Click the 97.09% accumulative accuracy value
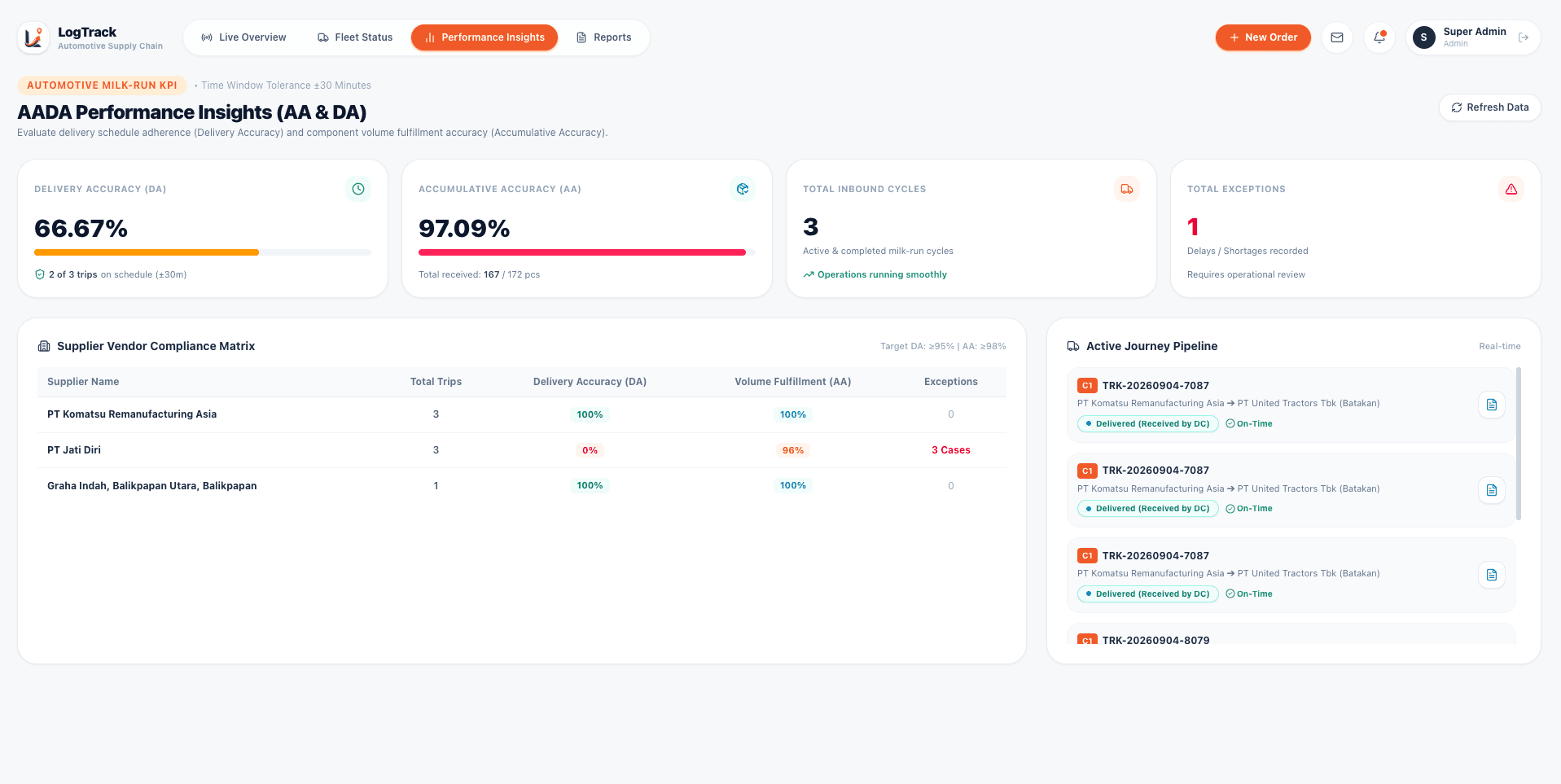The height and width of the screenshot is (784, 1561). point(464,228)
